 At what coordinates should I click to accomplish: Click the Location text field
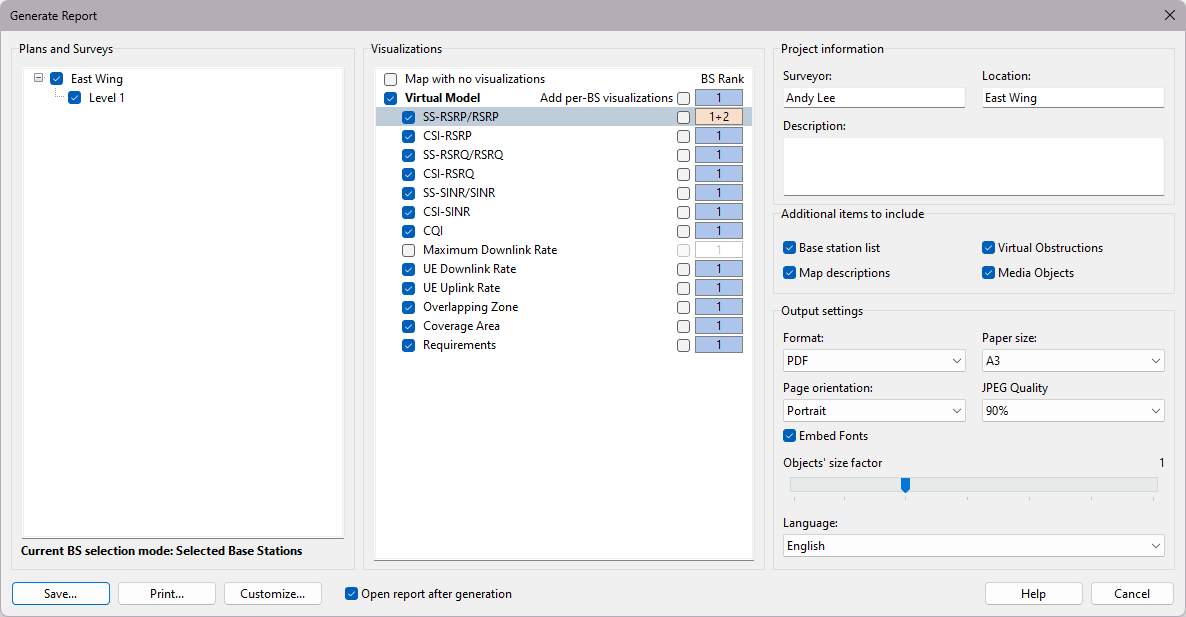coord(1072,98)
